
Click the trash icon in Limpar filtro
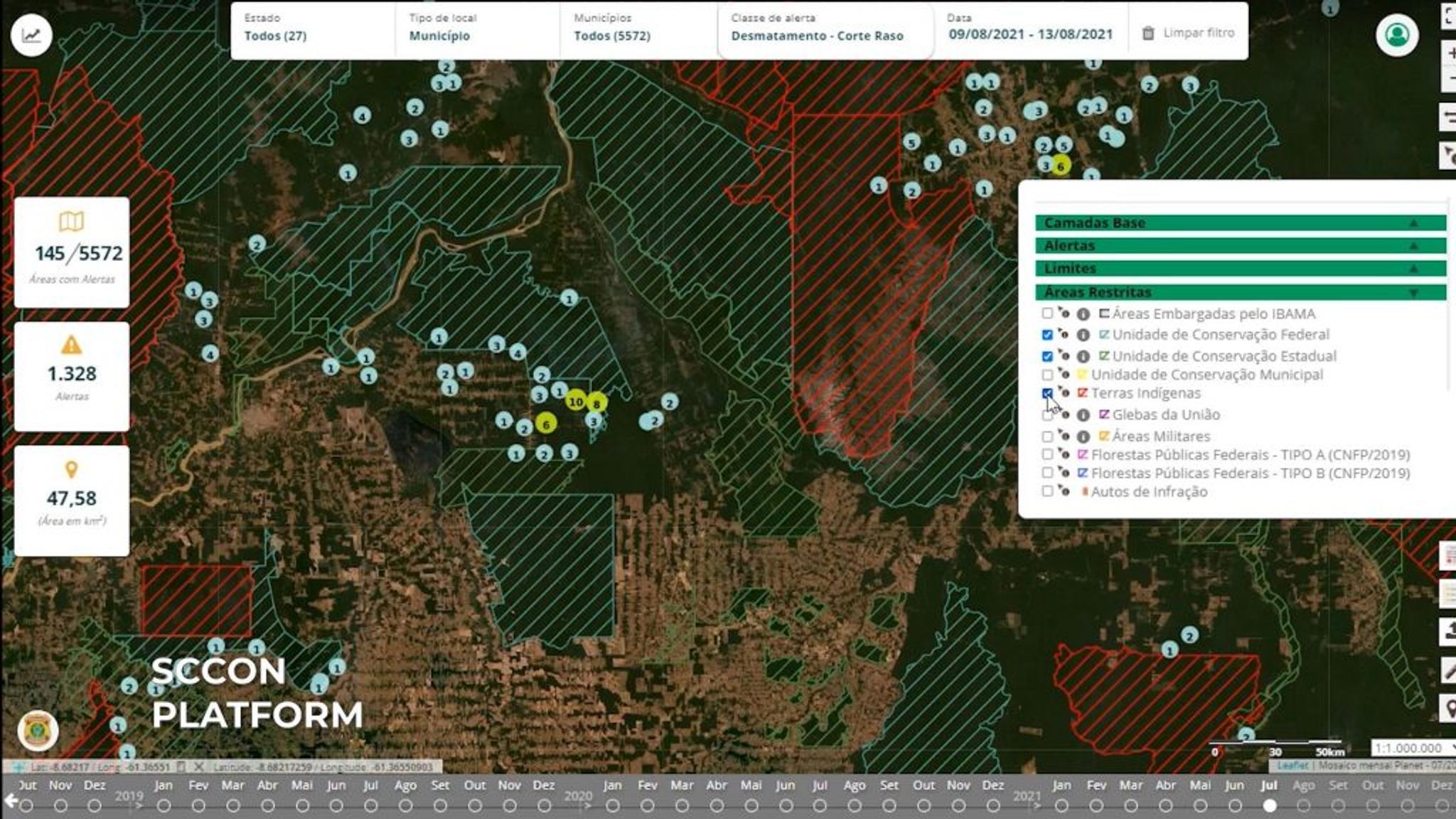coord(1147,33)
